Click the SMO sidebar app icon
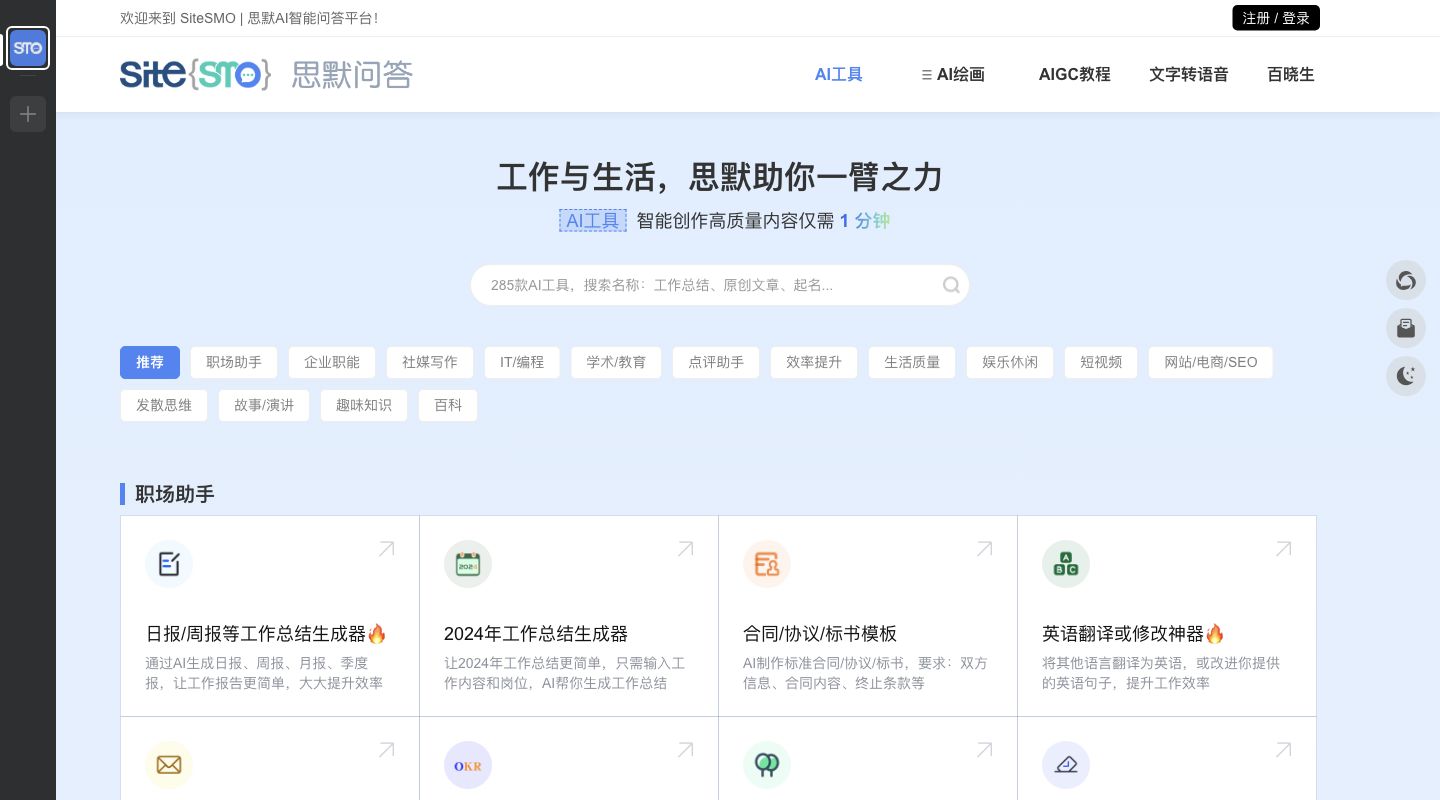1440x800 pixels. (x=28, y=48)
